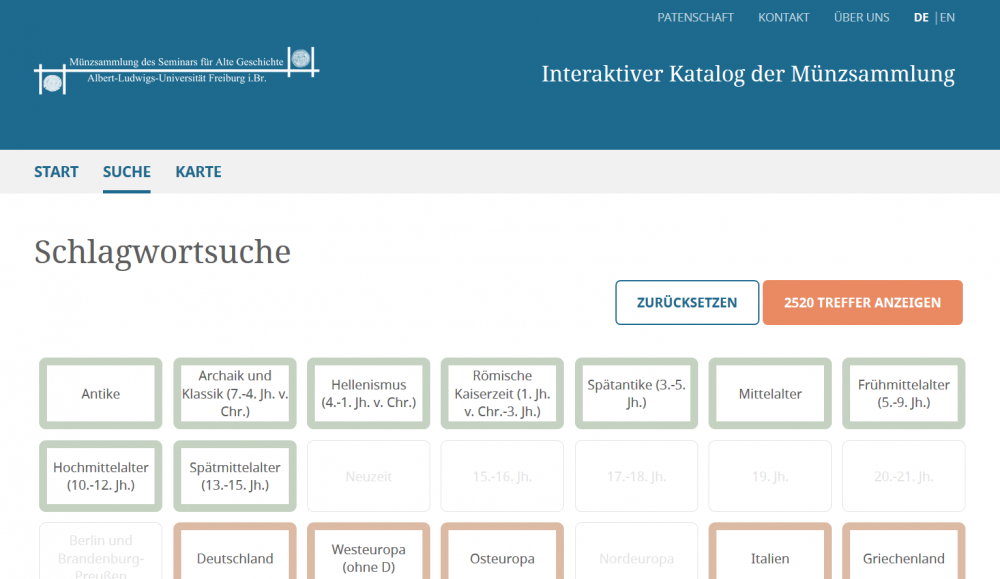Switch language to English (EN)

click(x=947, y=17)
